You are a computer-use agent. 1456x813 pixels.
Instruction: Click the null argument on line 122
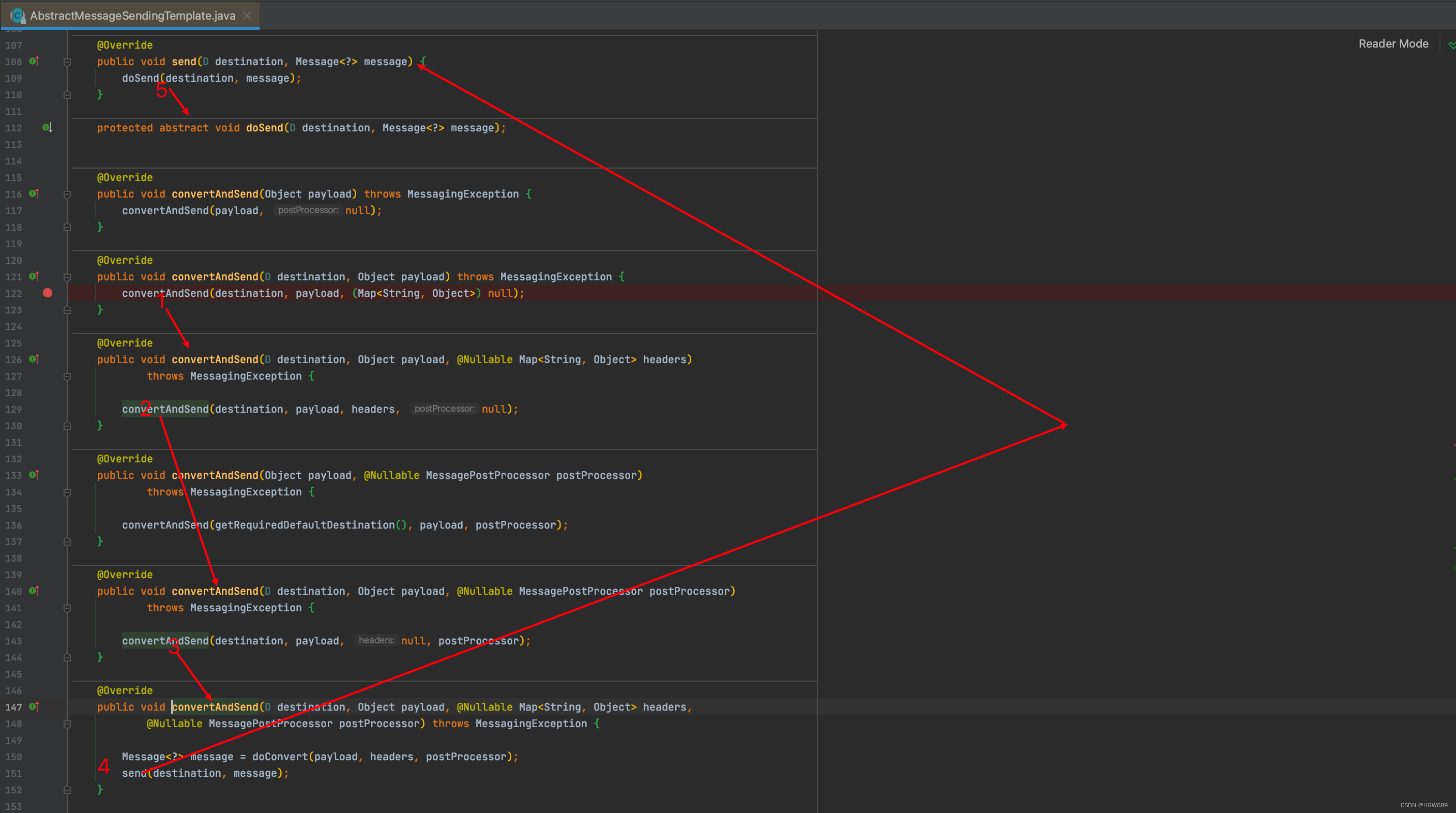[500, 293]
